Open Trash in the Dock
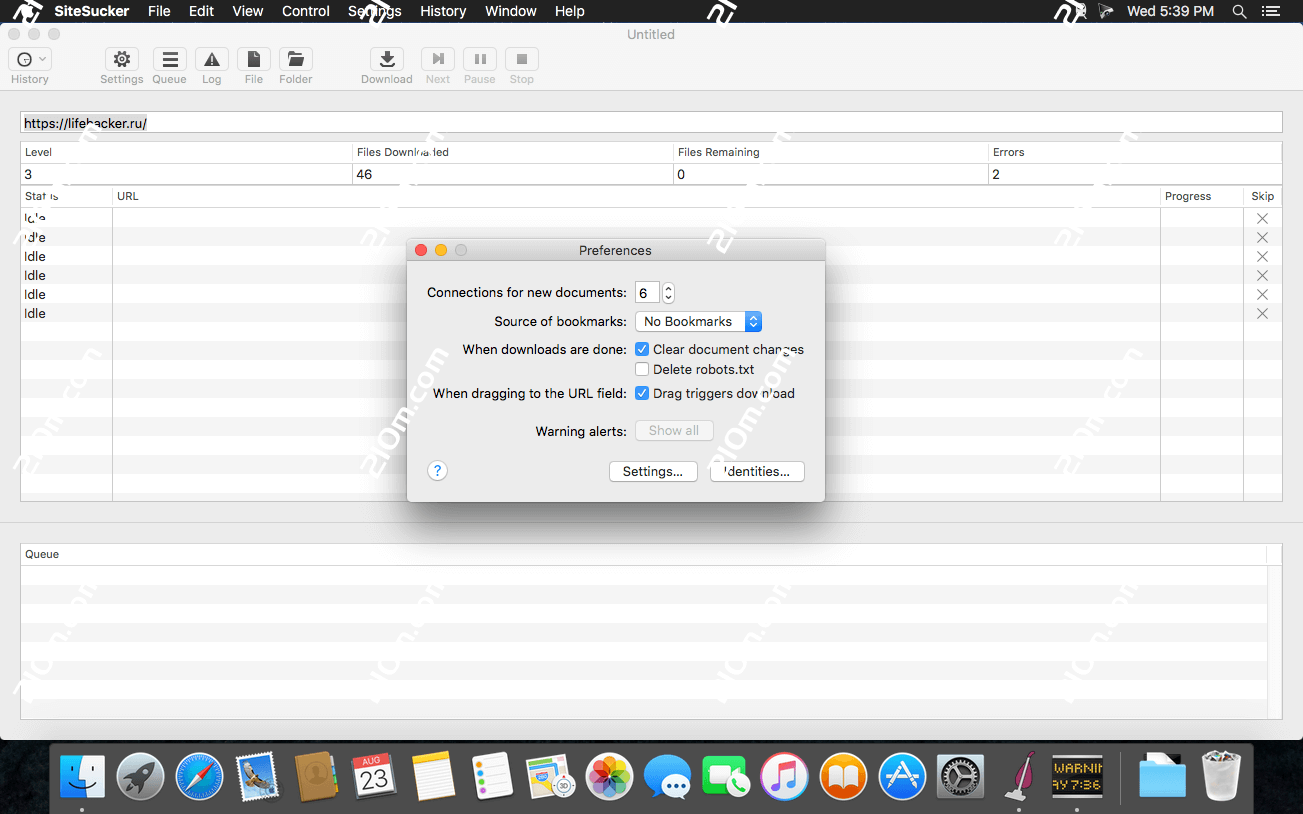The width and height of the screenshot is (1303, 814). point(1221,776)
